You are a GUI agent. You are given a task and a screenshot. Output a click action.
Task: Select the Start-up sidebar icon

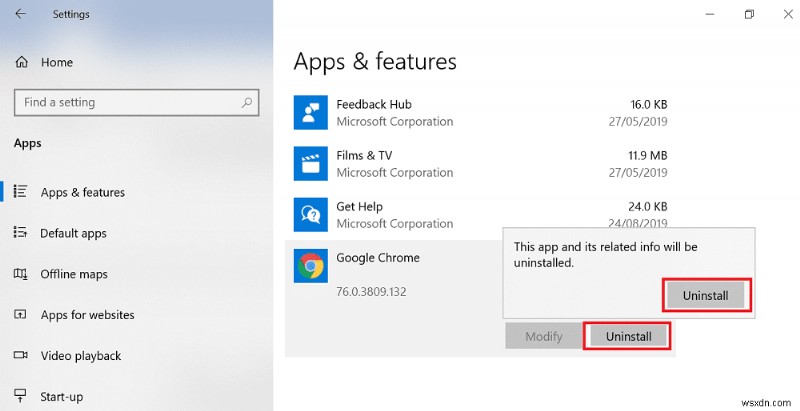[20, 396]
